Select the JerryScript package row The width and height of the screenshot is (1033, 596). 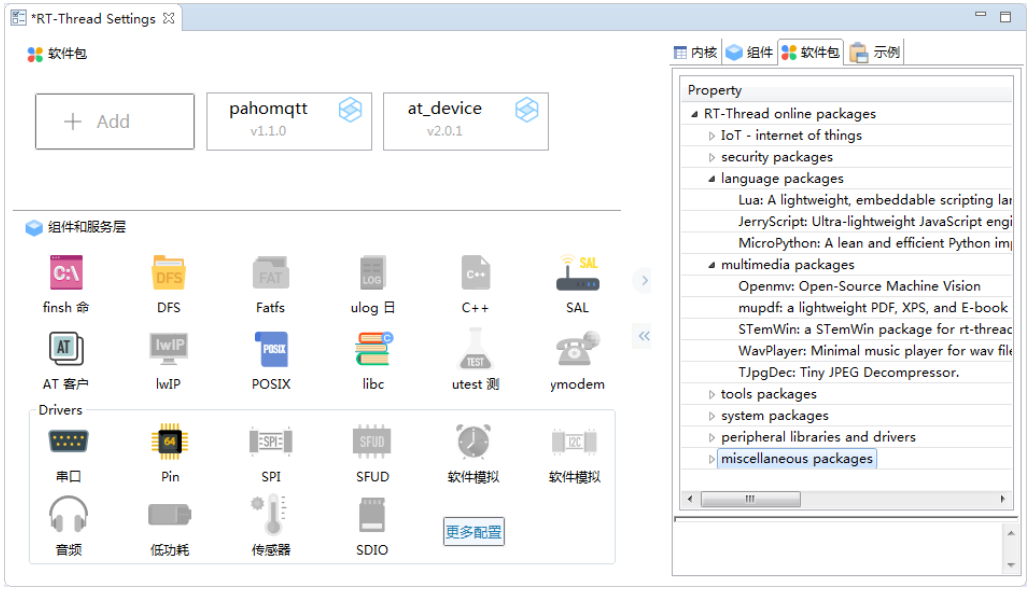click(847, 222)
